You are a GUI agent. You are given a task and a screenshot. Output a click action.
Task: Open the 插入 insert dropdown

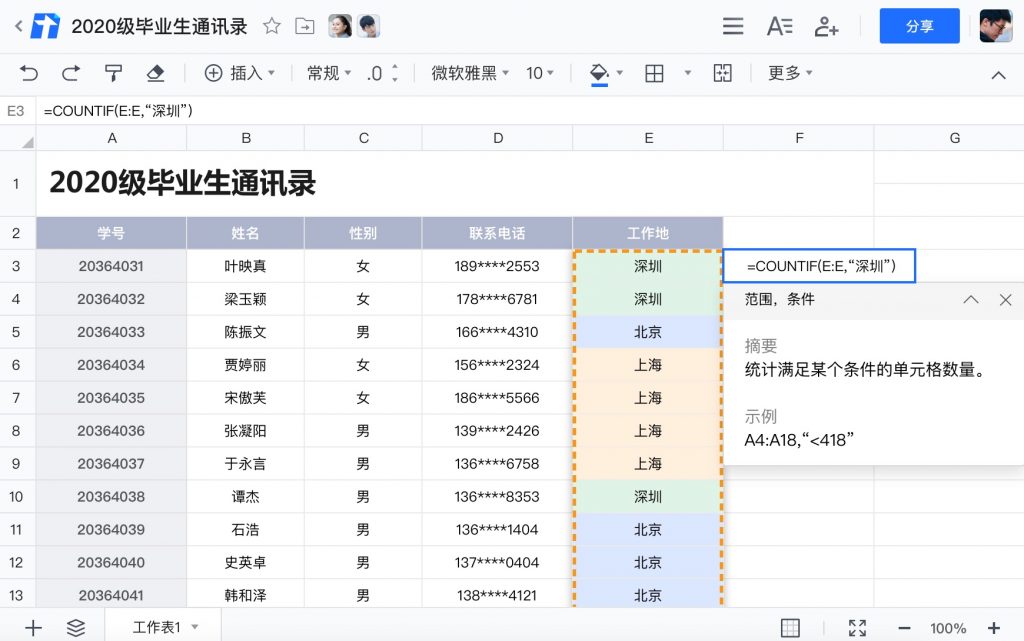click(x=240, y=73)
